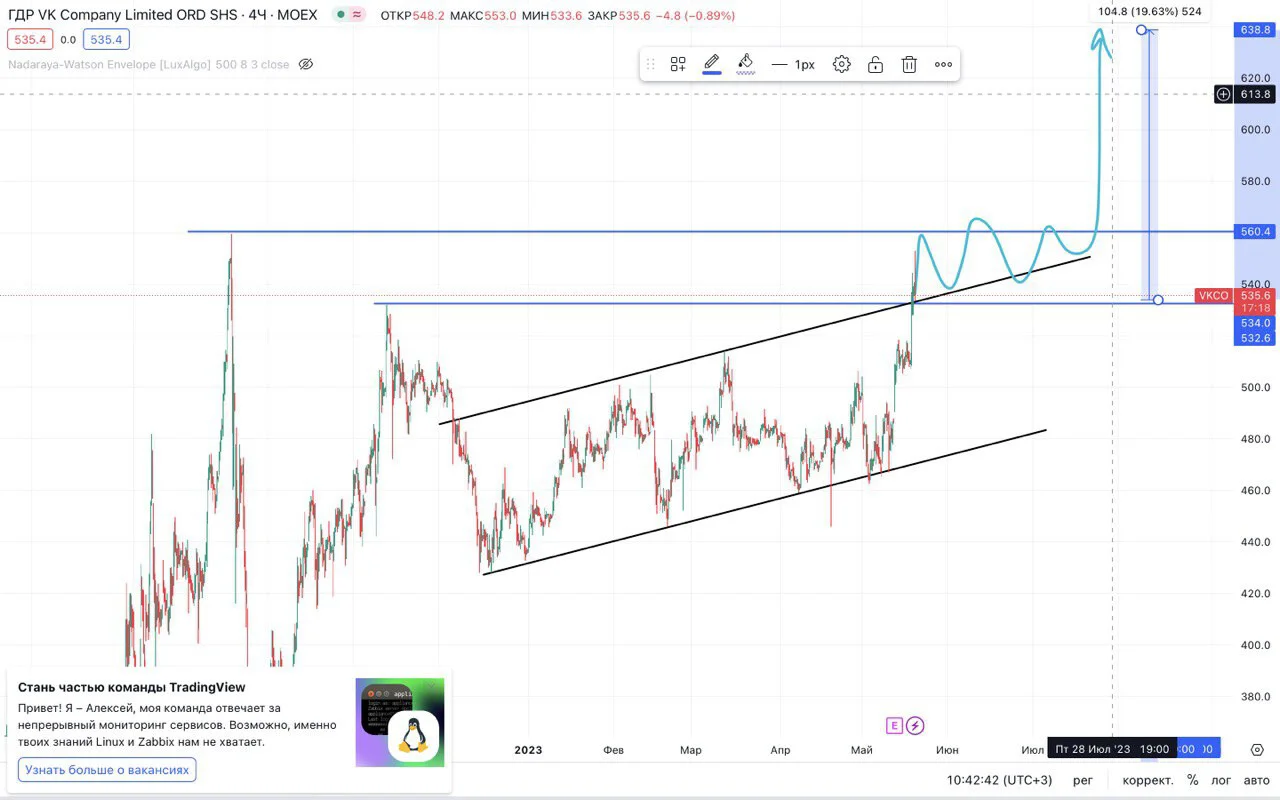
Task: Click the 534.0 price label on scale
Action: 1254,323
